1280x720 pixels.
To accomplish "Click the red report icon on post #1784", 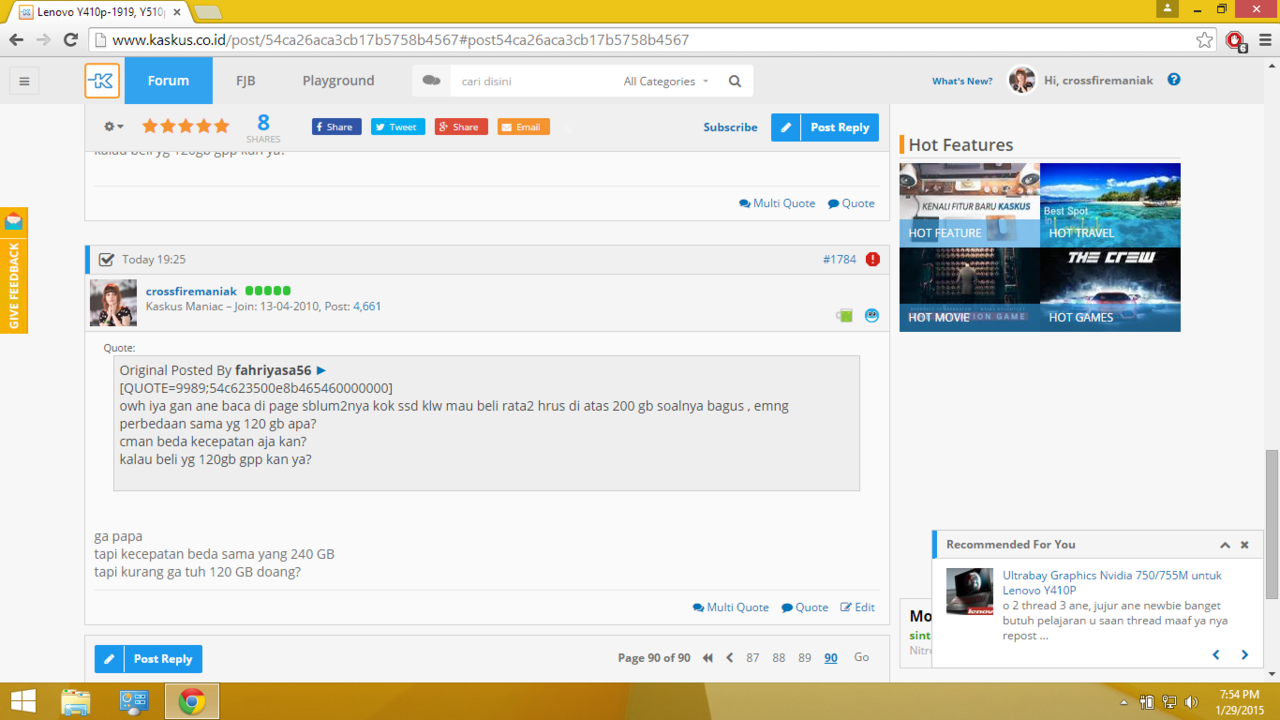I will pyautogui.click(x=873, y=259).
